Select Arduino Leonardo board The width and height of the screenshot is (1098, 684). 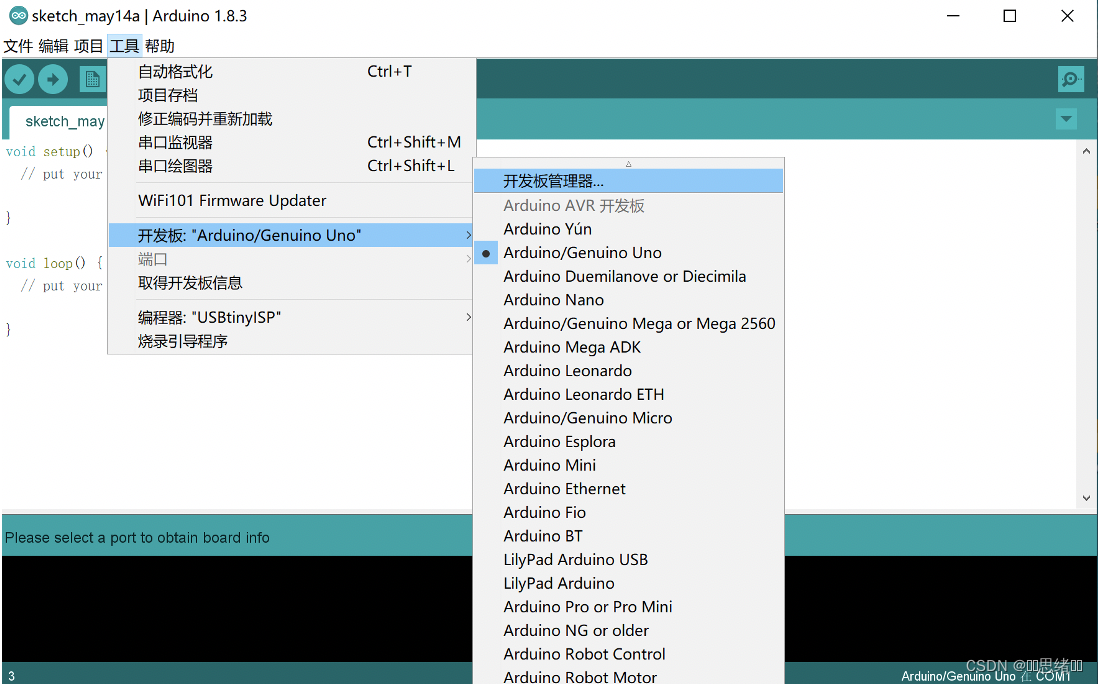click(628, 371)
